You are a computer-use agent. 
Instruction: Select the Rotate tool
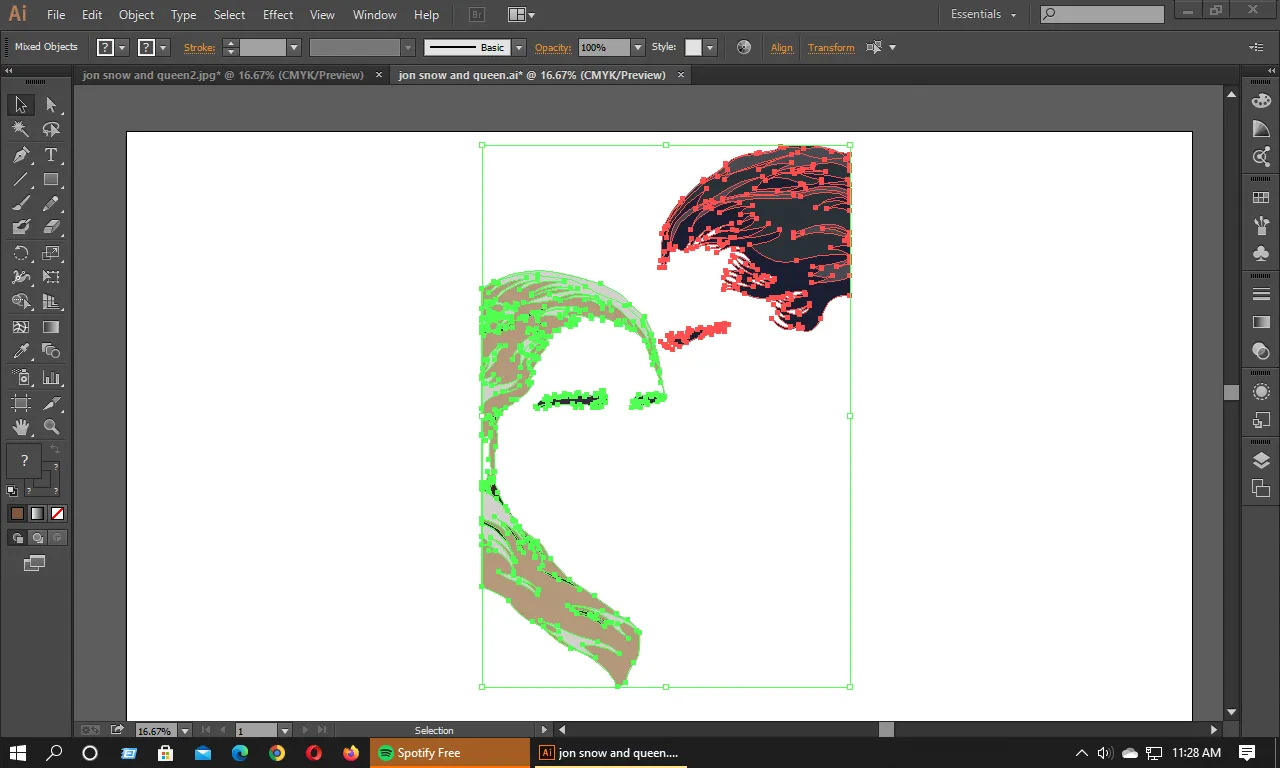[20, 253]
